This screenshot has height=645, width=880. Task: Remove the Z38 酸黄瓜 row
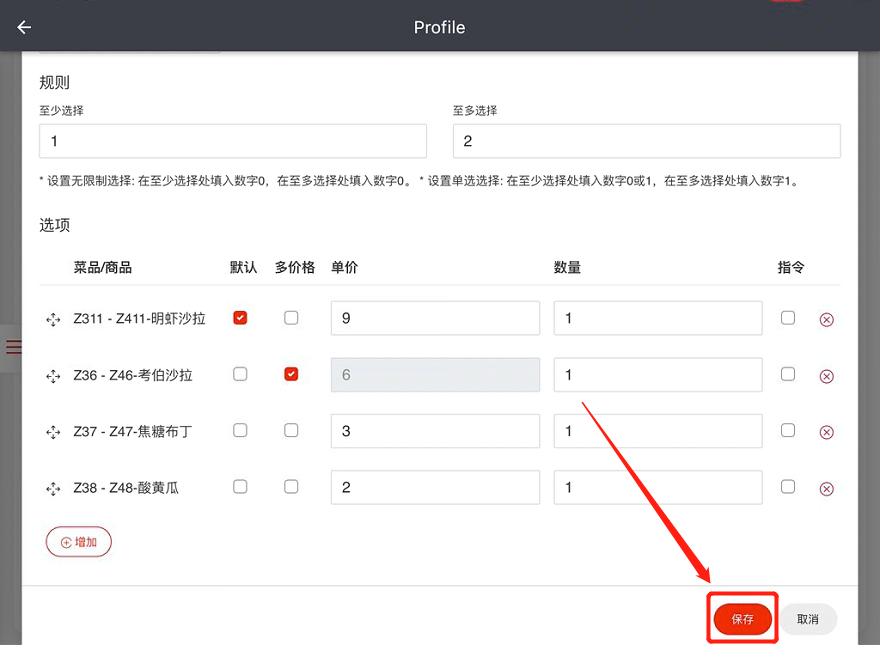point(827,489)
